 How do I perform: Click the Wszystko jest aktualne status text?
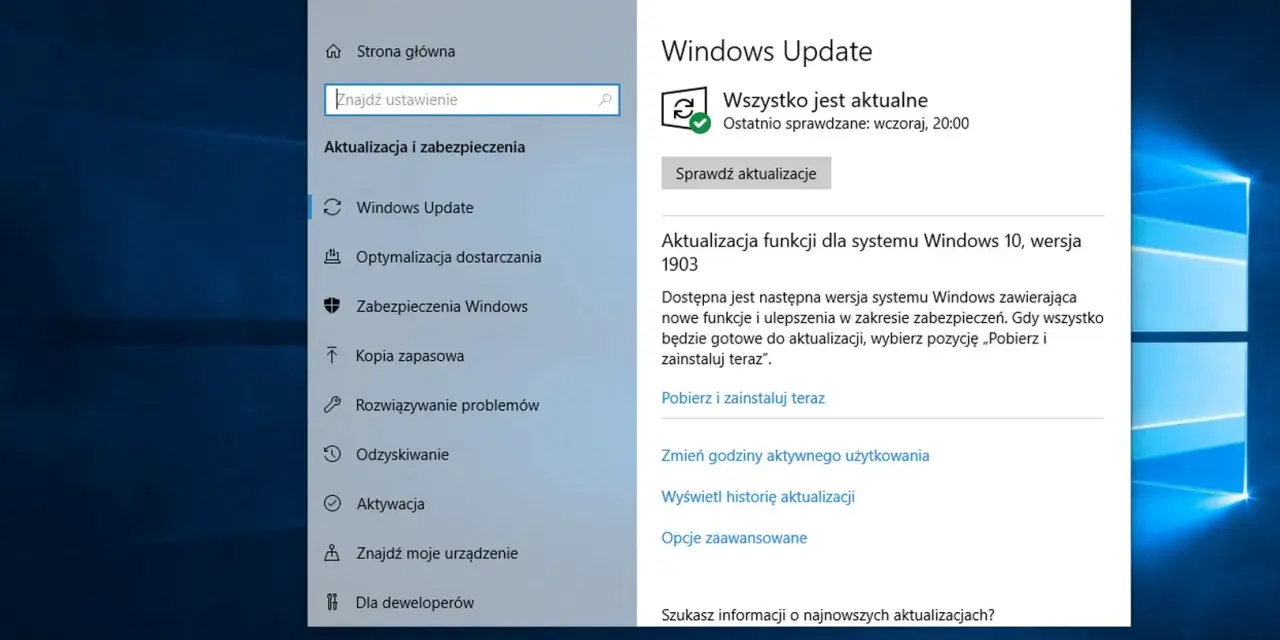point(825,100)
